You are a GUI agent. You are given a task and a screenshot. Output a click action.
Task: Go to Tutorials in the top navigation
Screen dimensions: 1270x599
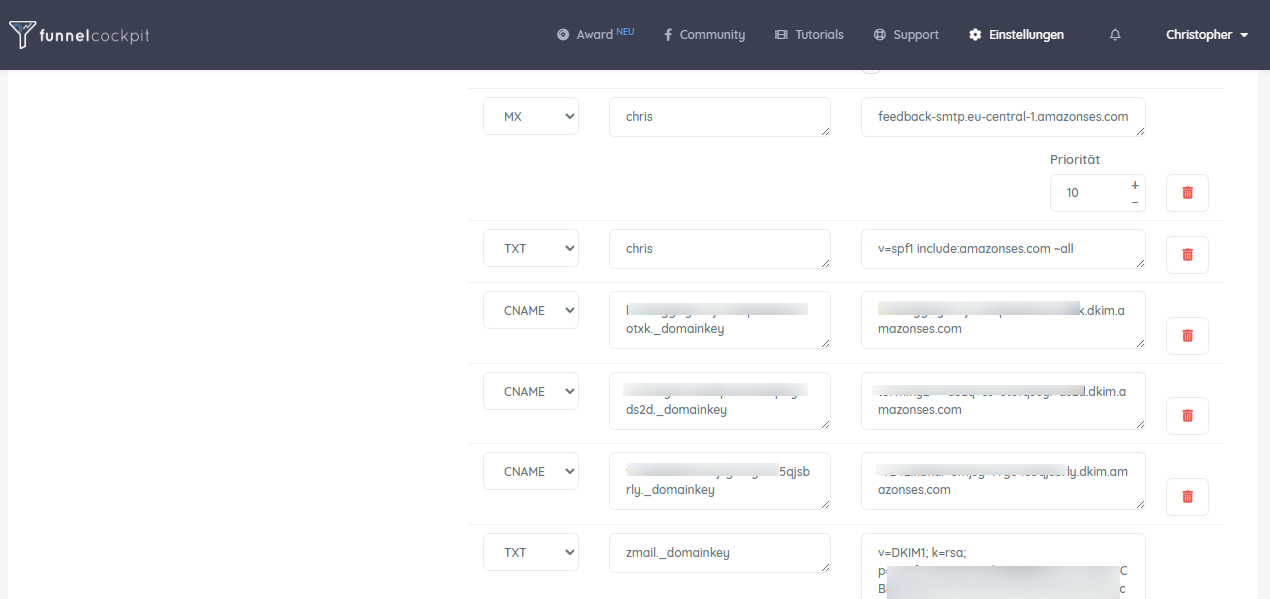pyautogui.click(x=809, y=35)
